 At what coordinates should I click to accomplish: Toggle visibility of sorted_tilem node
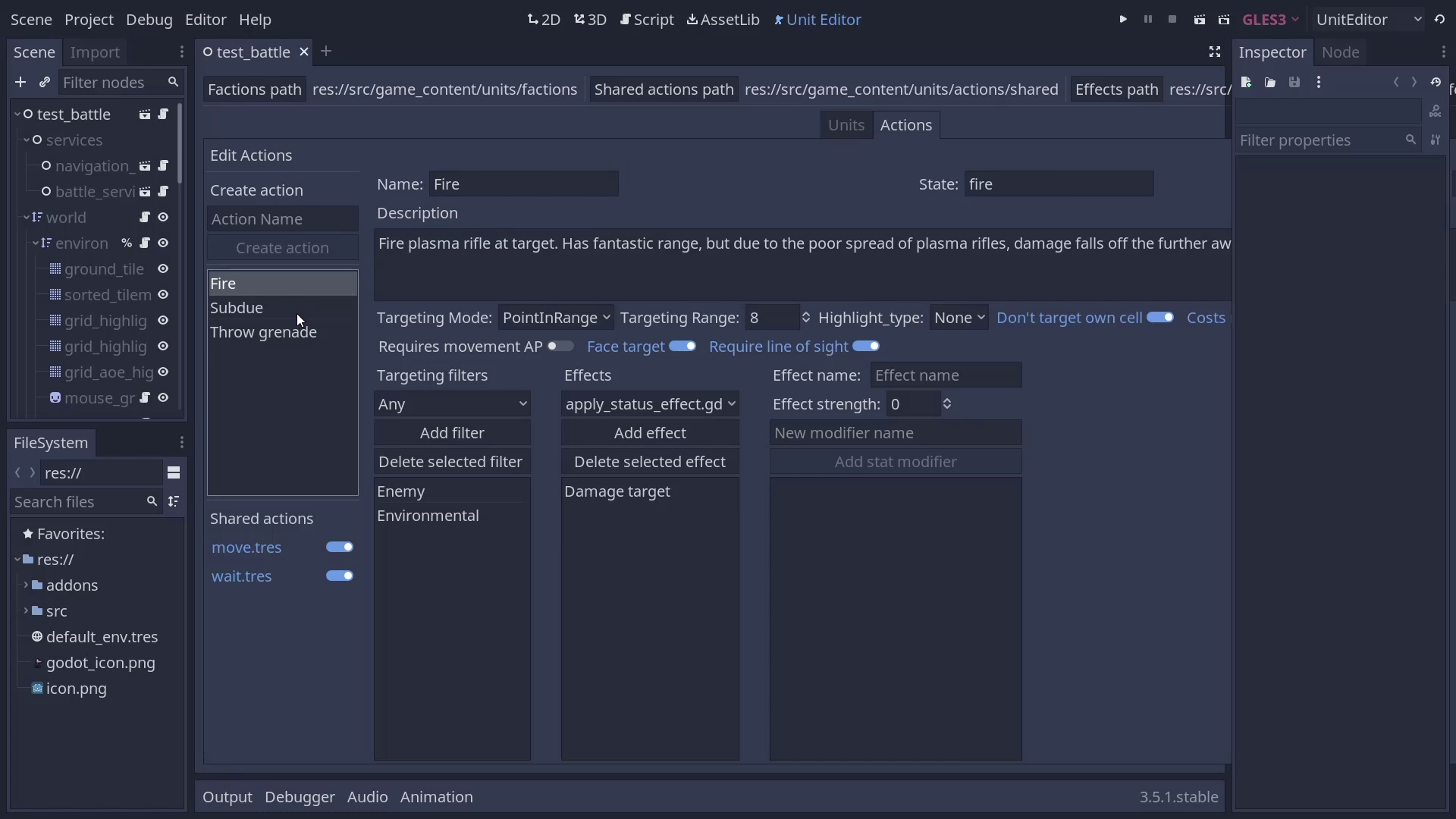coord(163,295)
